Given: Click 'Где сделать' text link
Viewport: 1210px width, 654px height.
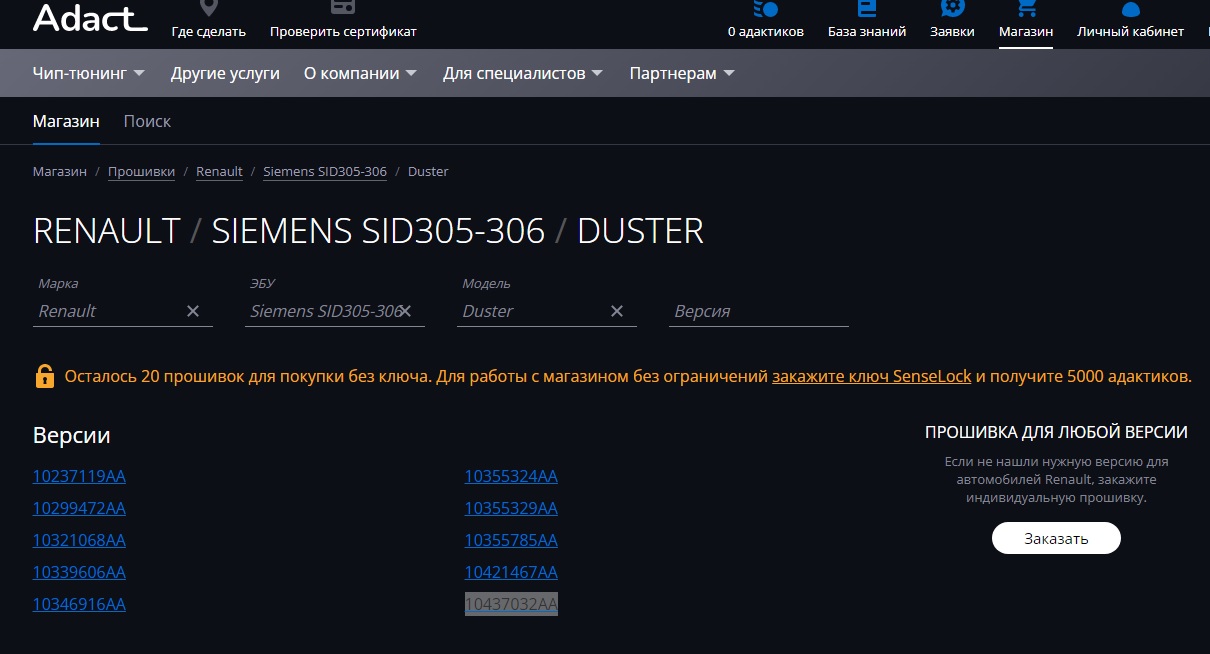Looking at the screenshot, I should pyautogui.click(x=208, y=31).
